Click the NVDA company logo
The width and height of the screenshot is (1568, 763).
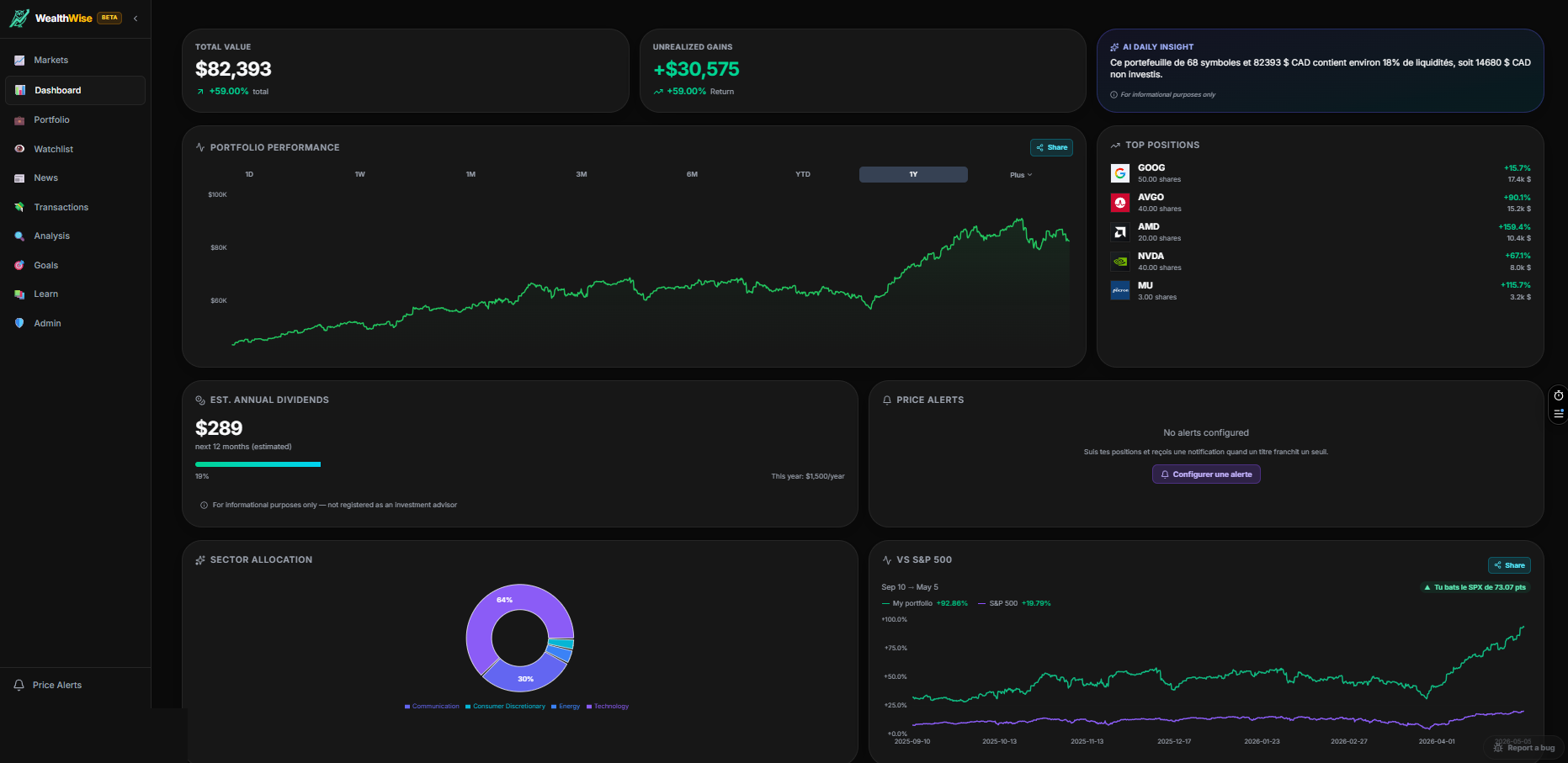(x=1120, y=261)
